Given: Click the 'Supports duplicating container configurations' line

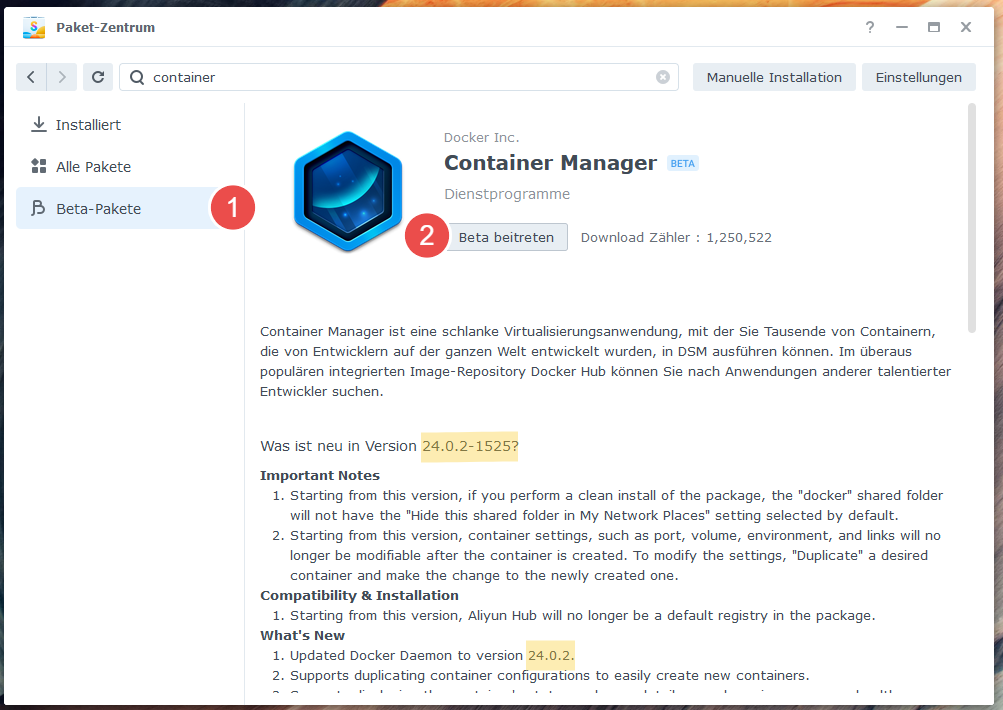Looking at the screenshot, I should tap(549, 675).
